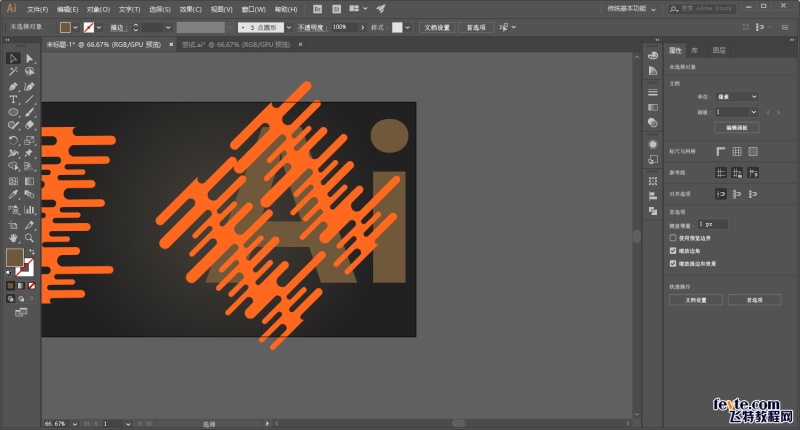Choose the Magic Wand tool
The width and height of the screenshot is (800, 430).
[13, 72]
